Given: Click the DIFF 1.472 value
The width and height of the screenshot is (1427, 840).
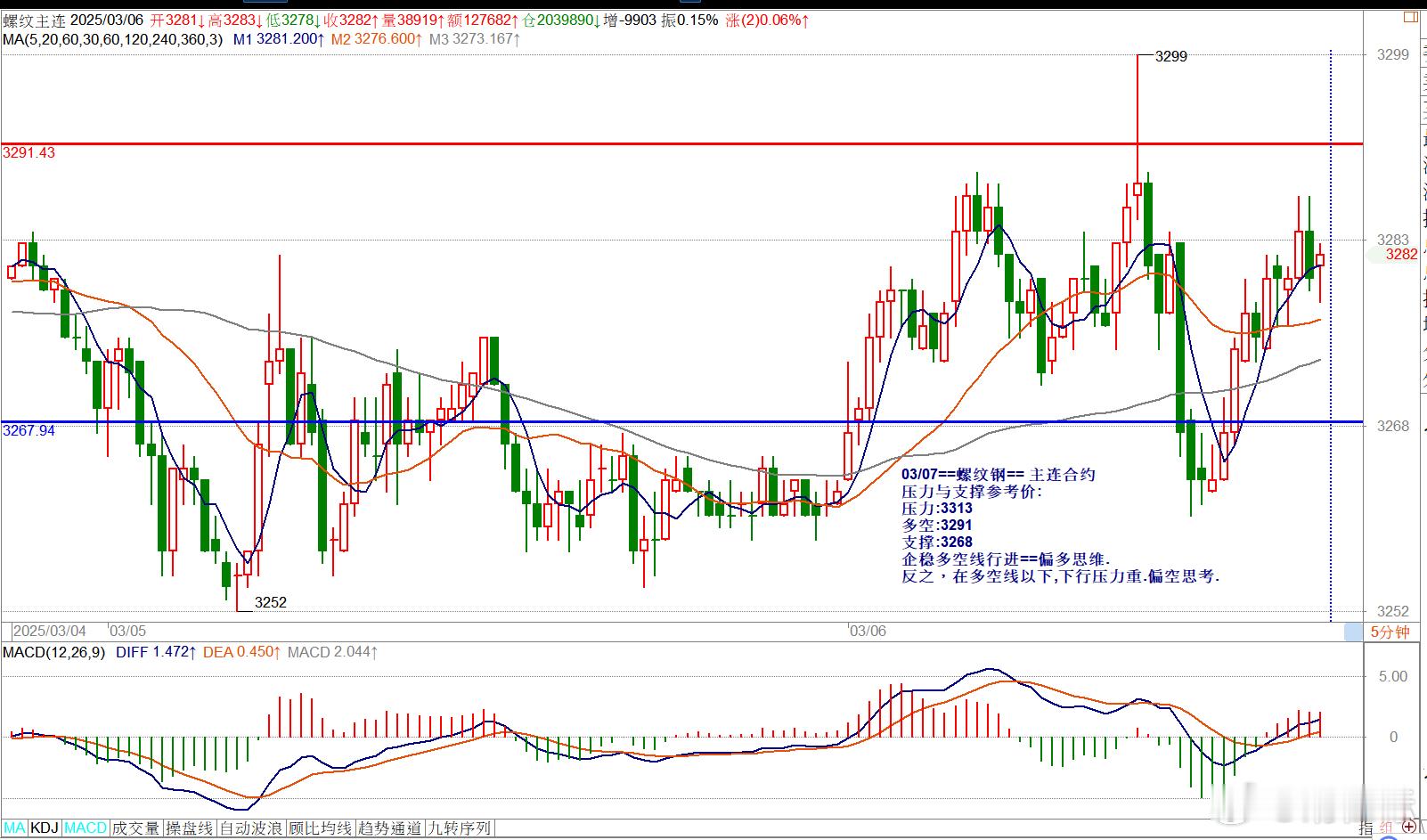Looking at the screenshot, I should pyautogui.click(x=157, y=652).
